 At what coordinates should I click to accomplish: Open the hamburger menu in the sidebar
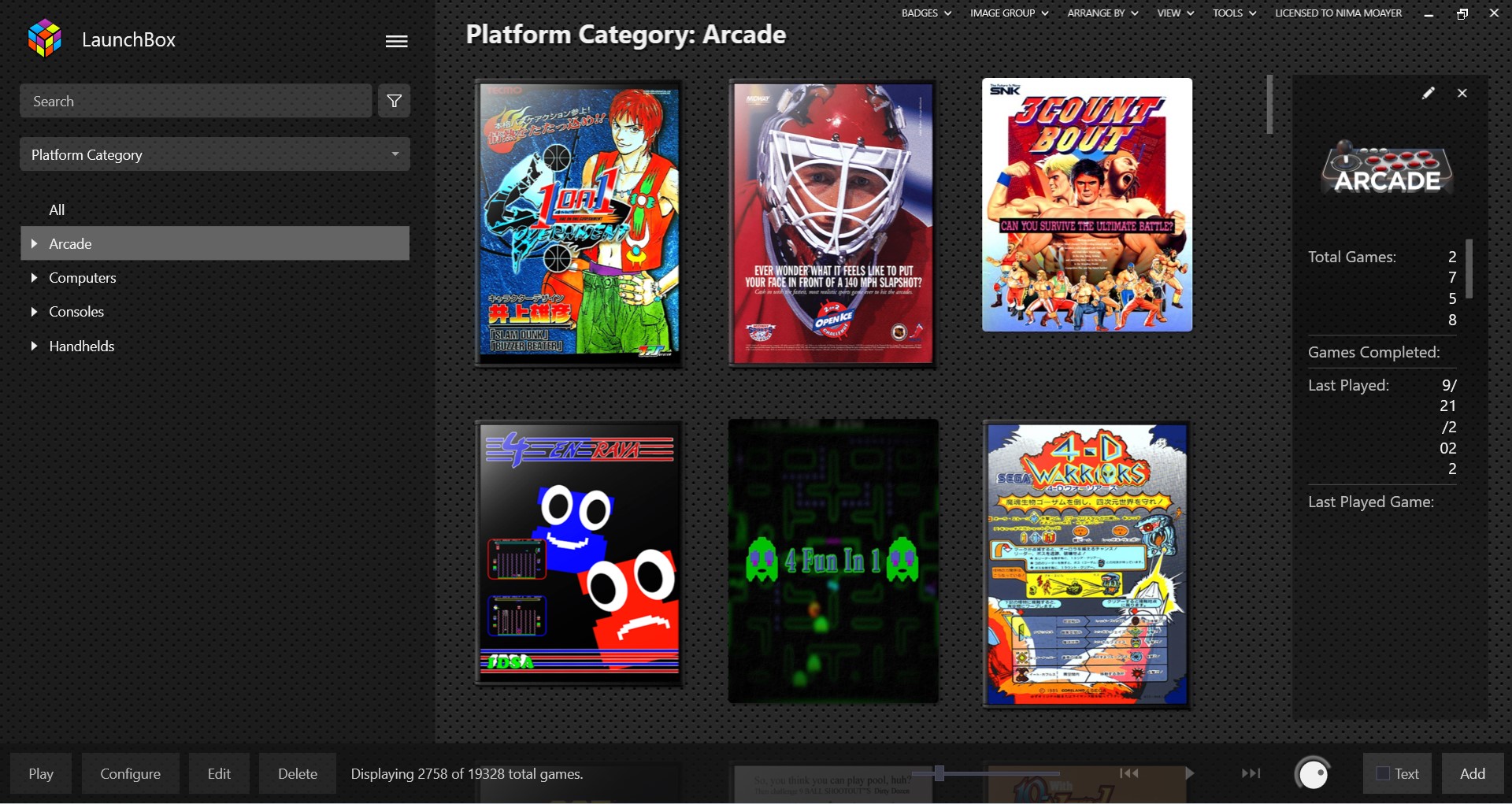pos(396,41)
